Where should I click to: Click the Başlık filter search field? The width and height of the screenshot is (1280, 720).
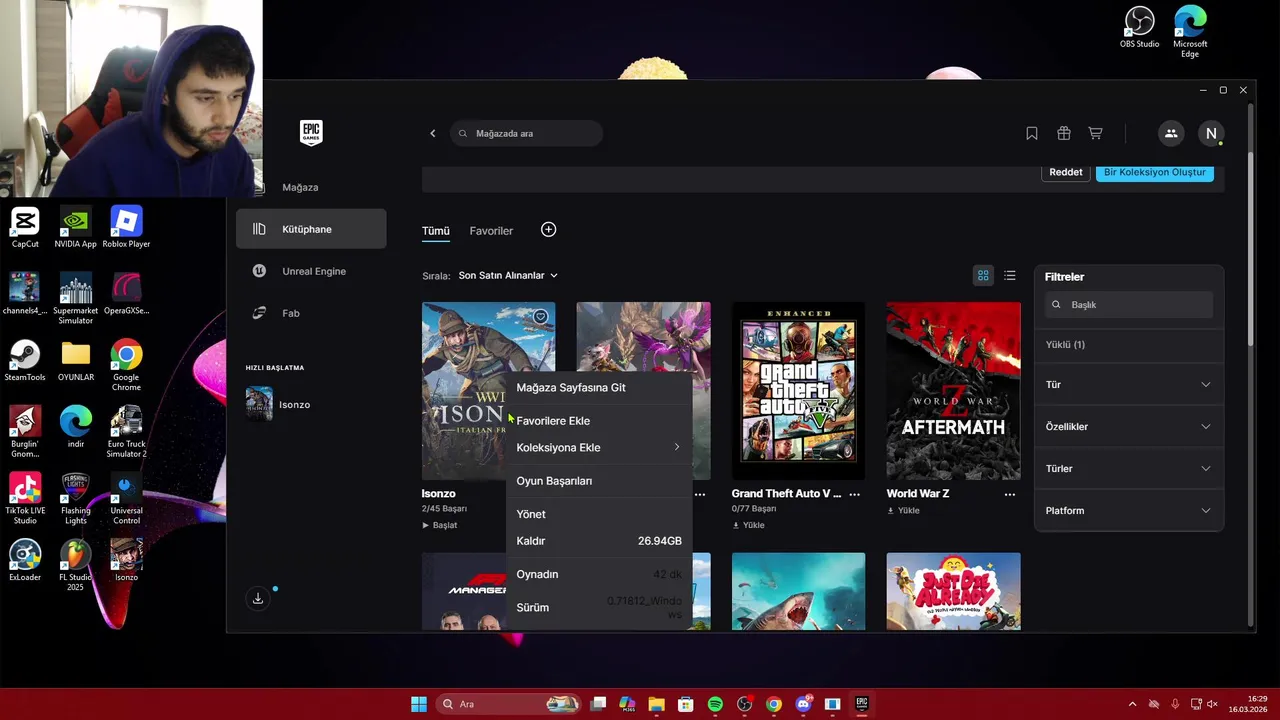click(1128, 305)
